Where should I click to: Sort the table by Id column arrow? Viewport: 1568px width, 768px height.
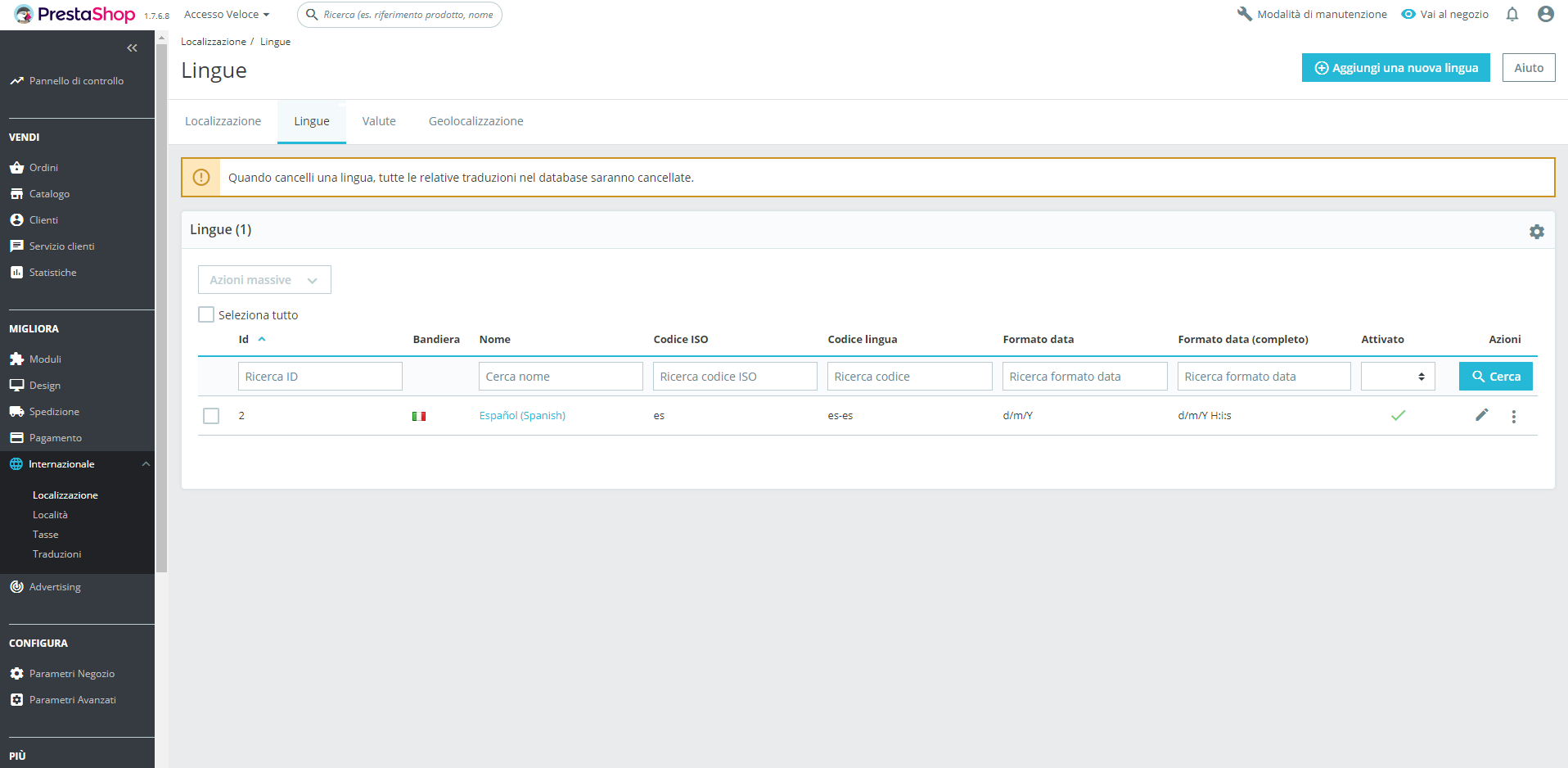262,339
